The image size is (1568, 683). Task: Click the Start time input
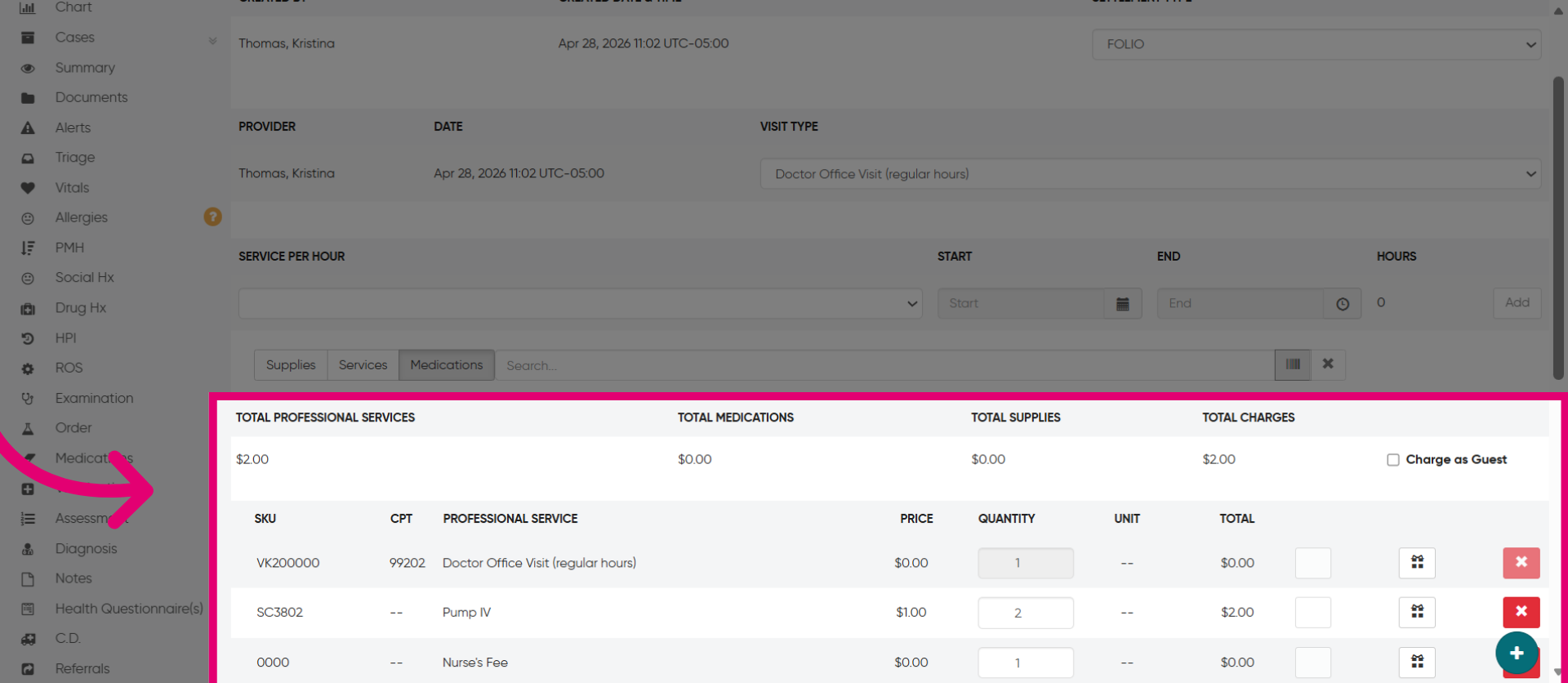pos(1021,304)
